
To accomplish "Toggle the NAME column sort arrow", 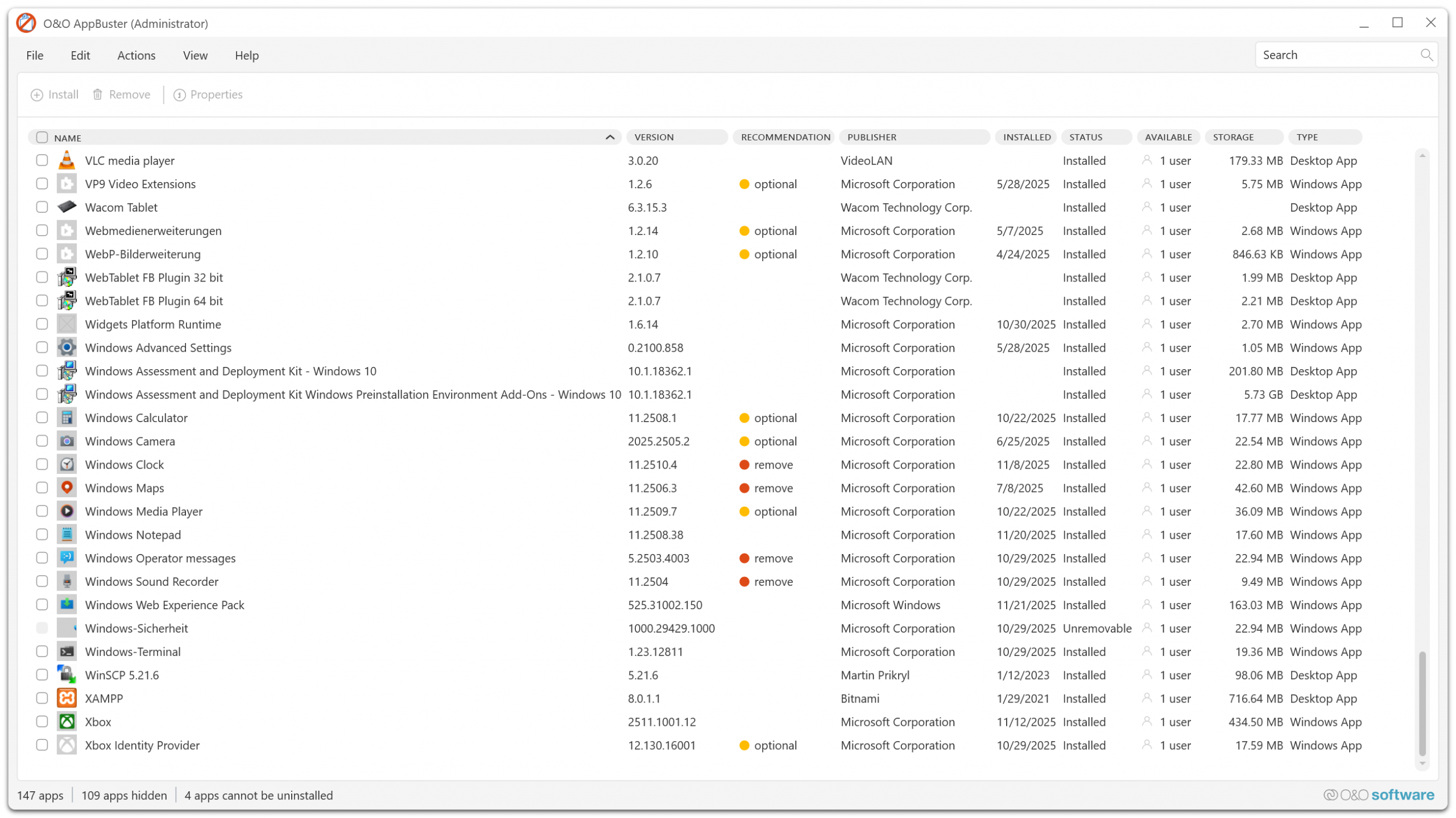I will pos(610,137).
